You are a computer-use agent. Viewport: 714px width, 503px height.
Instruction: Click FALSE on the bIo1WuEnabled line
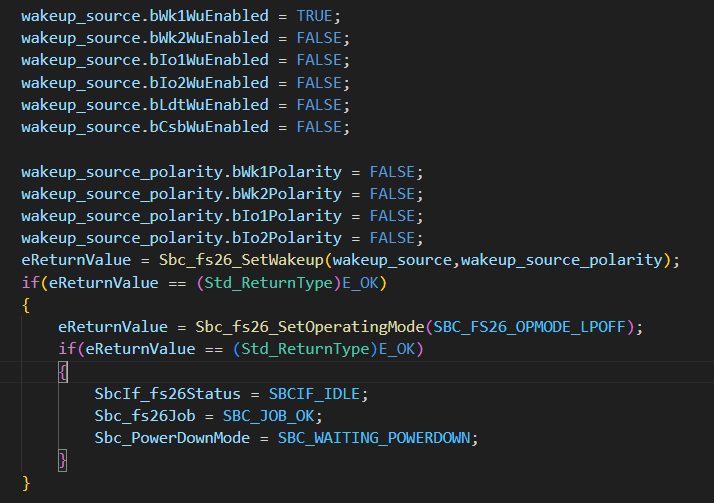319,60
